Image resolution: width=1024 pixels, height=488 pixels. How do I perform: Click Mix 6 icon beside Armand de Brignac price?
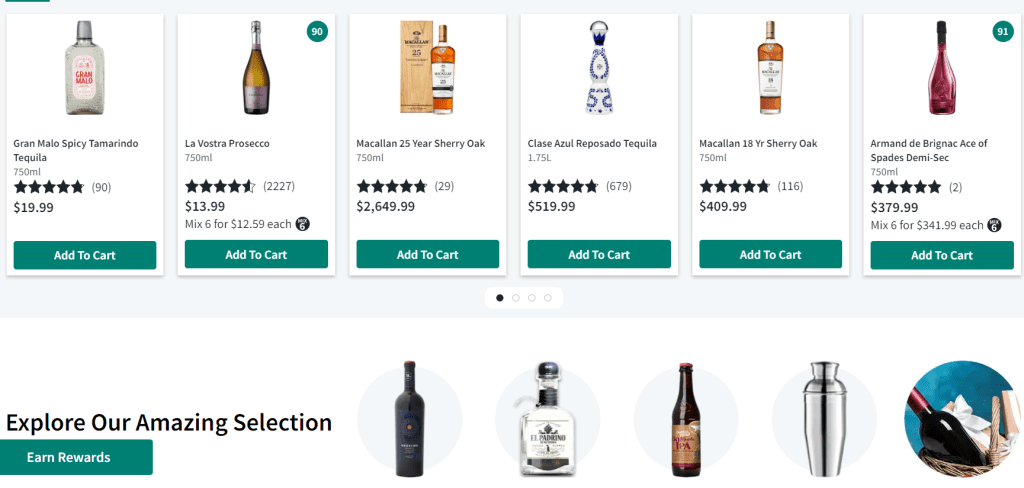pyautogui.click(x=994, y=225)
